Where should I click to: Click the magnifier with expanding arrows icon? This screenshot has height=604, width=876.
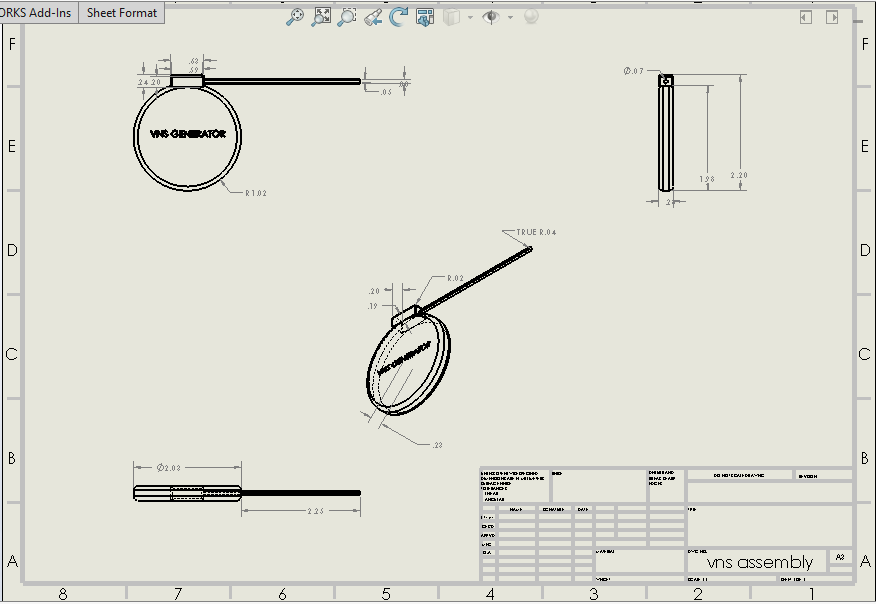click(321, 17)
